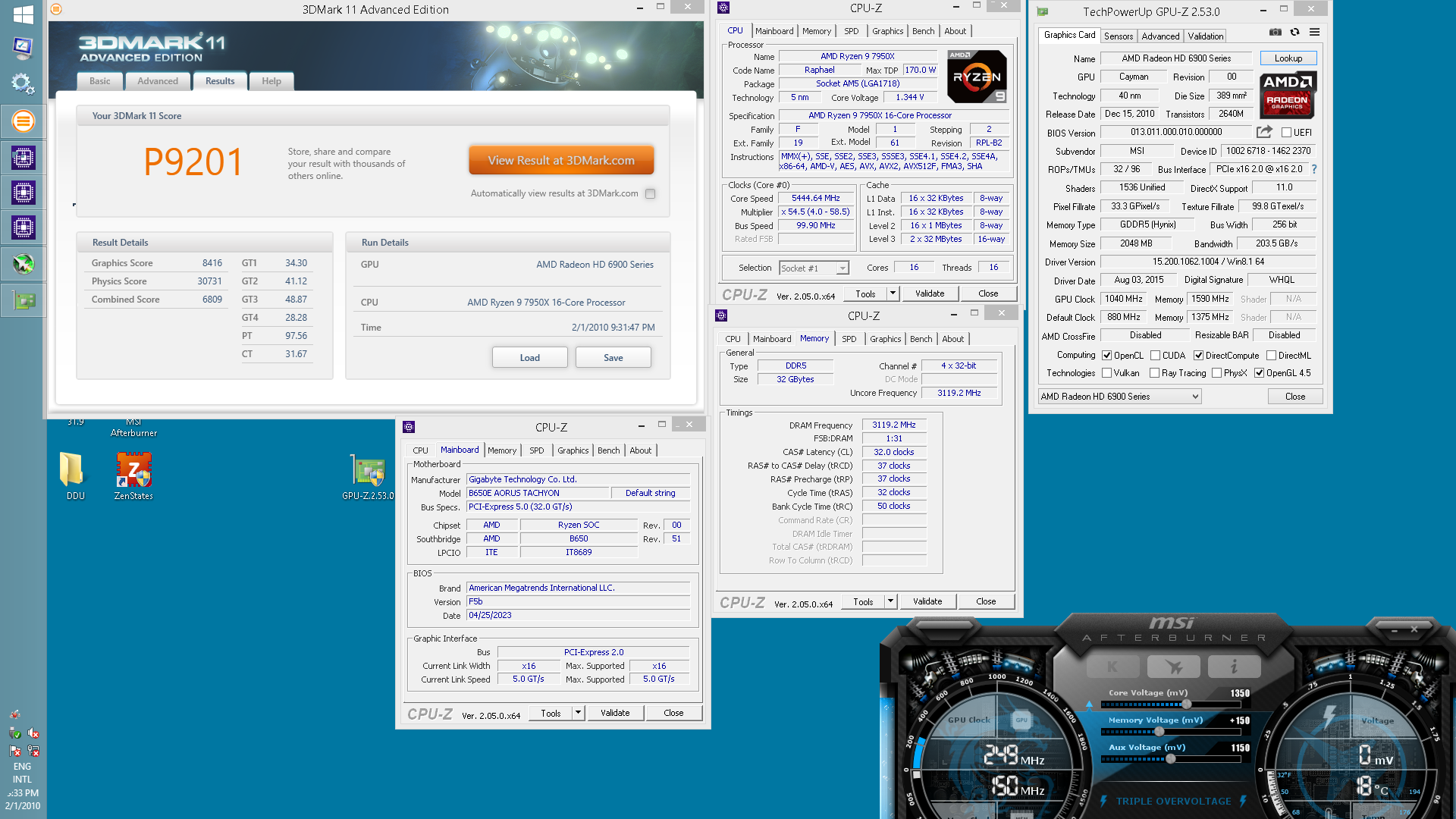Click the Close button in GPU-Z
Viewport: 1456px width, 819px height.
tap(1294, 396)
